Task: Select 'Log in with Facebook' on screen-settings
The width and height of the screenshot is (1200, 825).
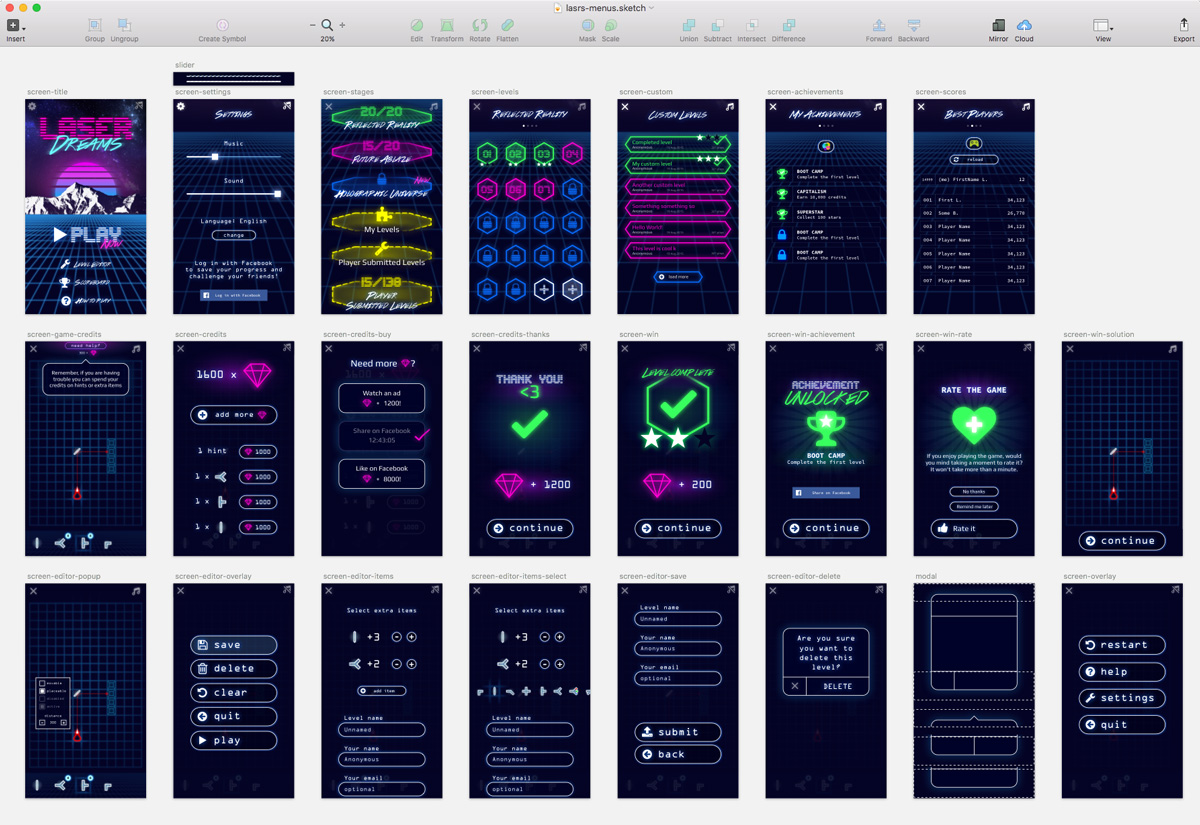Action: click(x=233, y=296)
